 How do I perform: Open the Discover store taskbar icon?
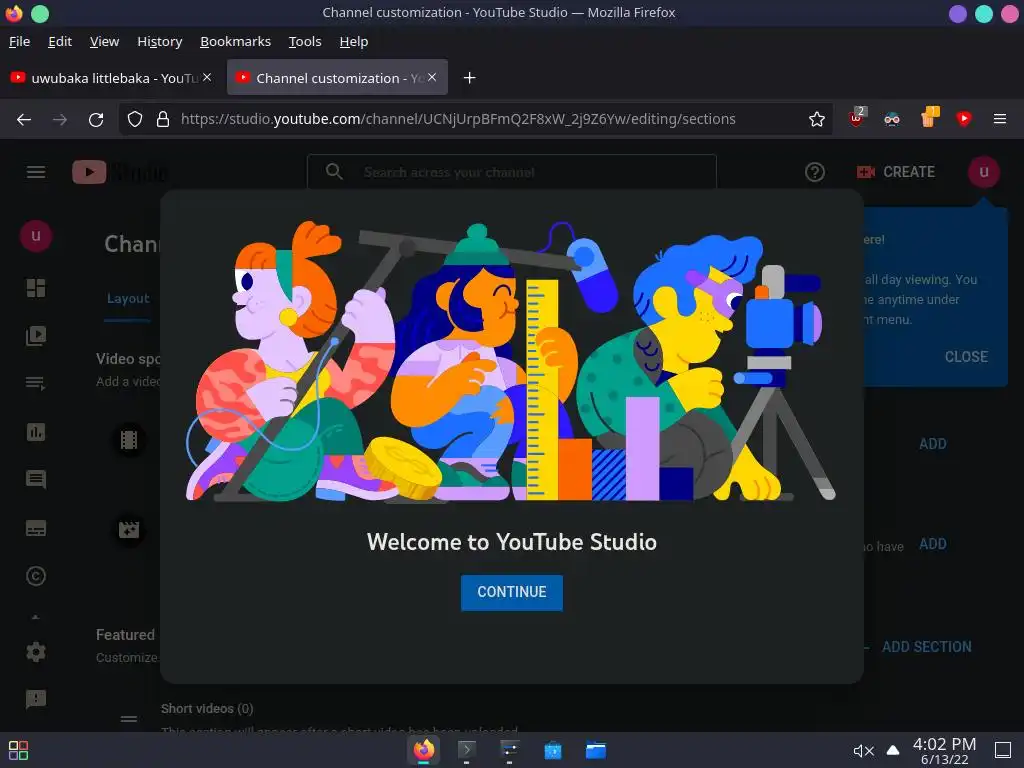[552, 750]
